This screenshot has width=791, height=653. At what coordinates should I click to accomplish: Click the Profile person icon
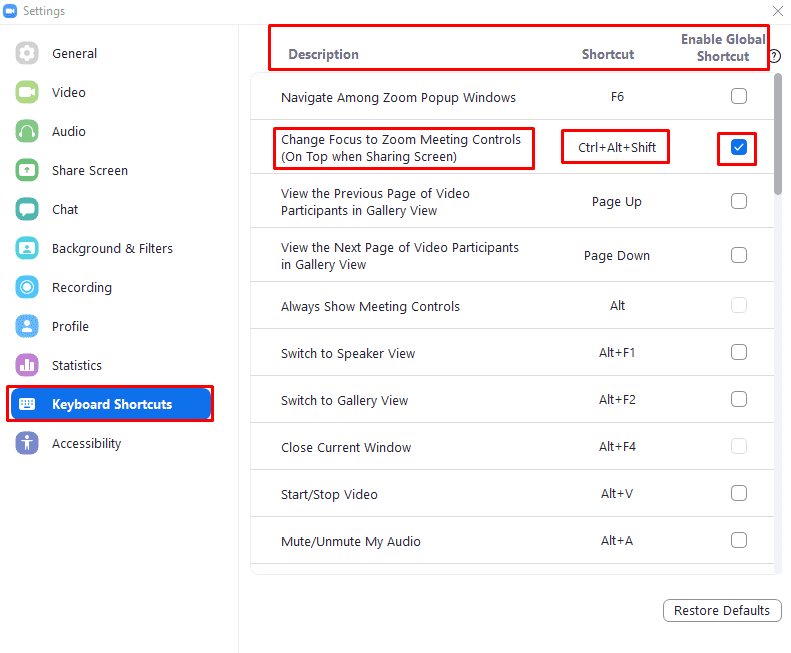click(27, 326)
